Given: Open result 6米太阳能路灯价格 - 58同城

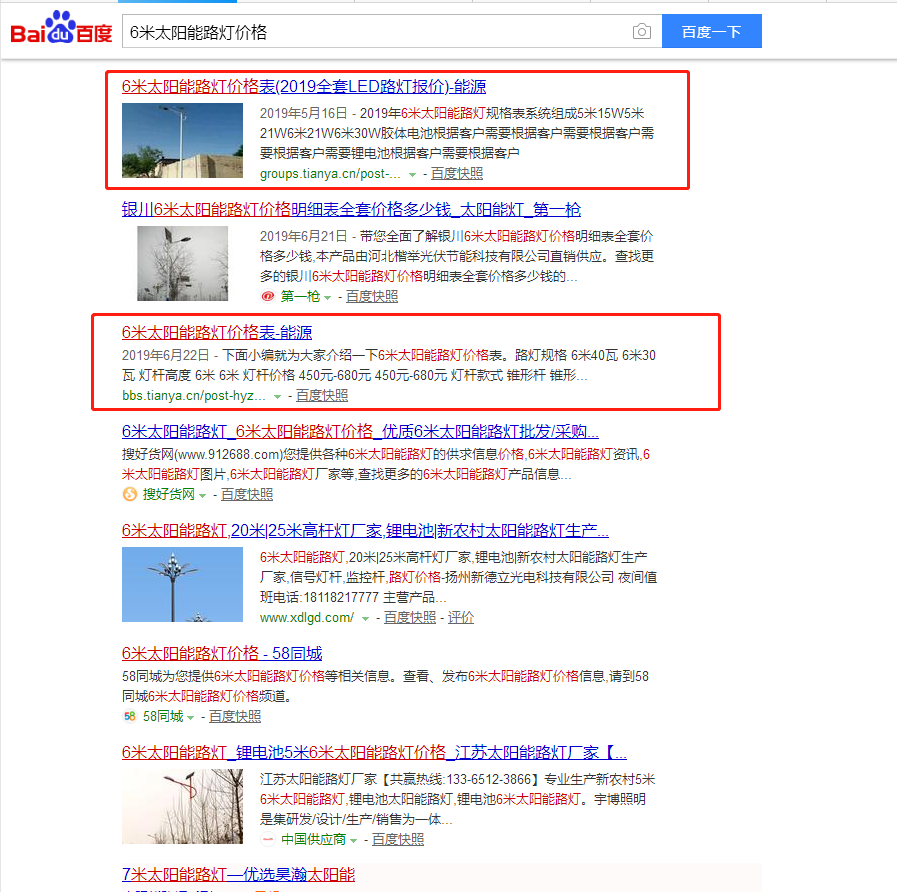Looking at the screenshot, I should [222, 653].
